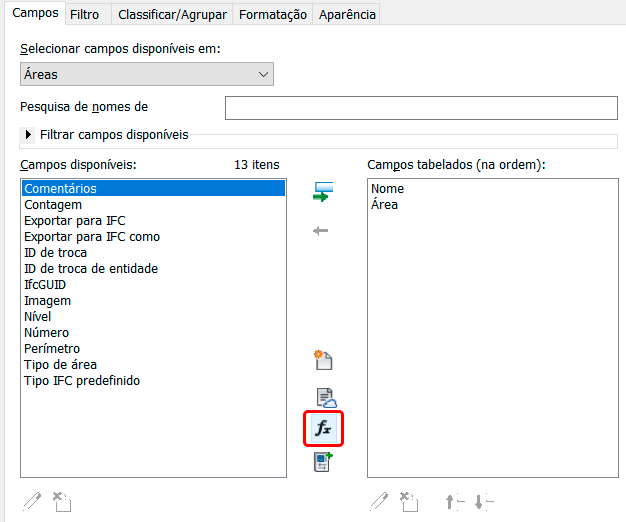The image size is (626, 522).
Task: Click the parameter service cloud document icon
Action: [x=326, y=398]
